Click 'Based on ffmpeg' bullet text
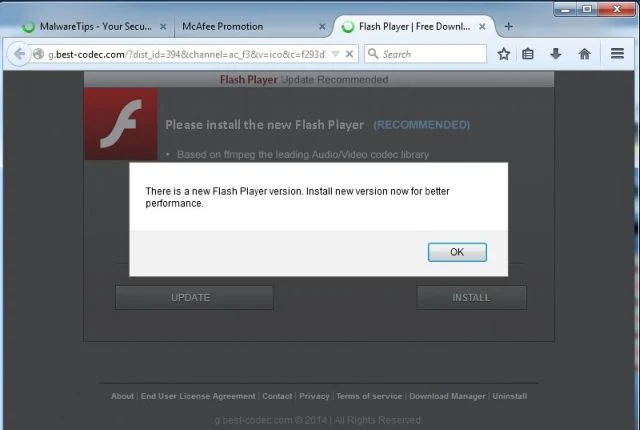This screenshot has width=640, height=430. coord(303,155)
